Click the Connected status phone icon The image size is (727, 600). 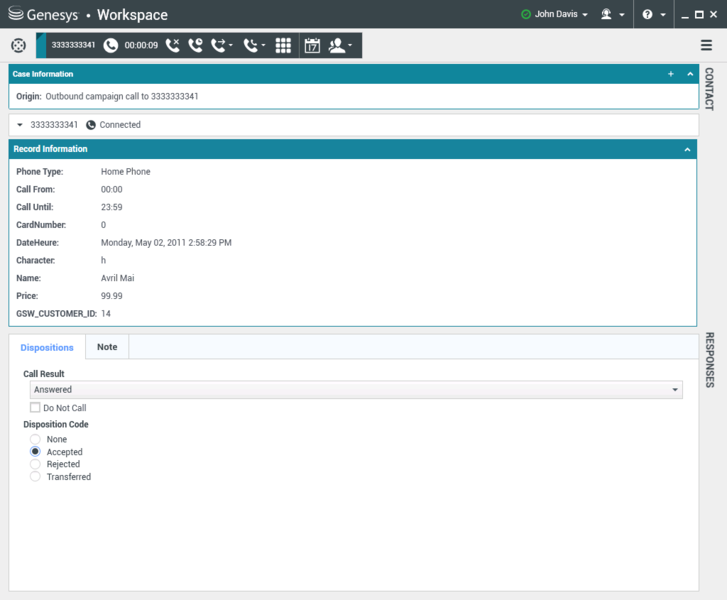[x=91, y=125]
